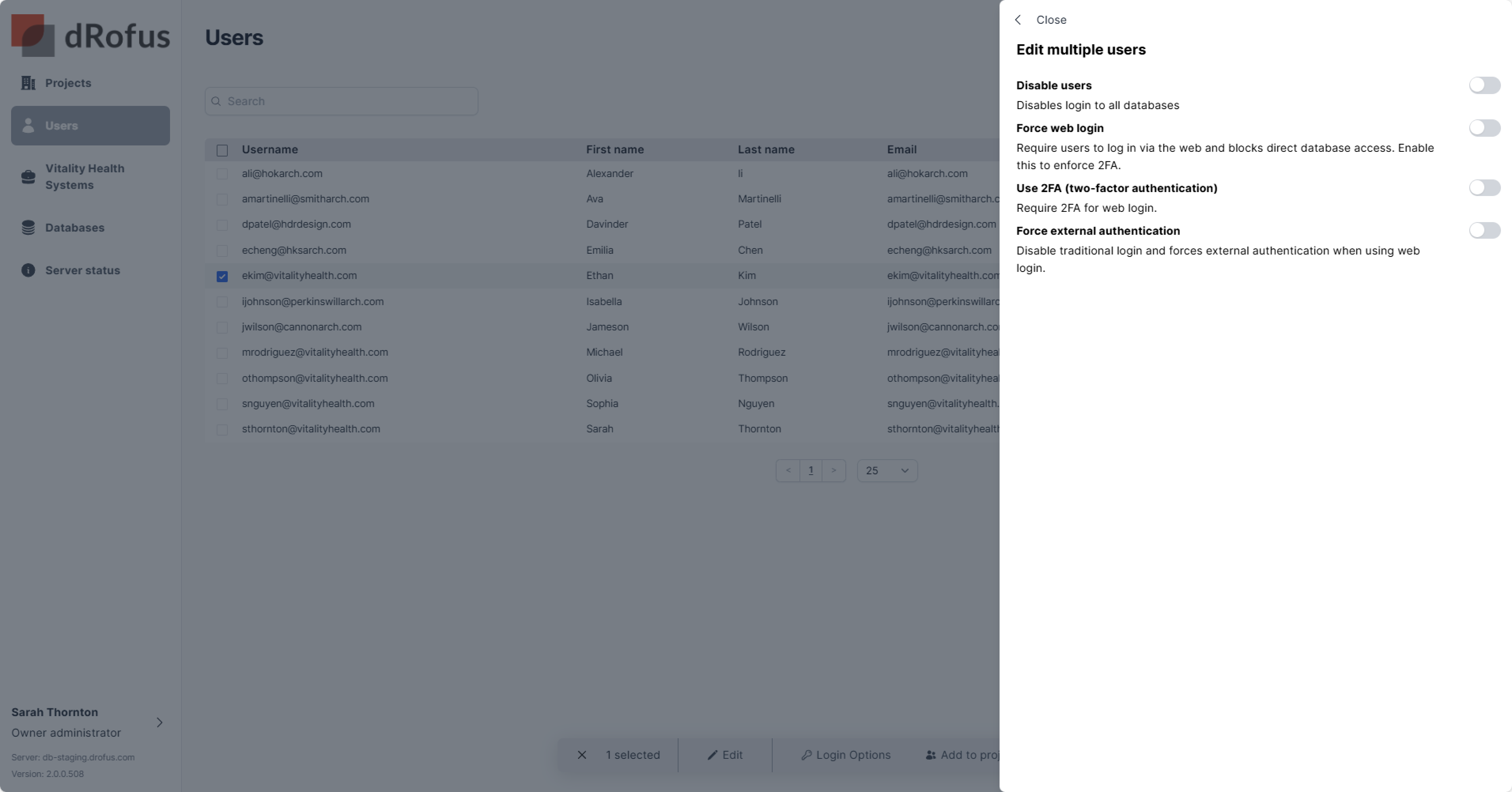Sort by Username column header
Viewport: 1512px width, 792px height.
tap(269, 150)
